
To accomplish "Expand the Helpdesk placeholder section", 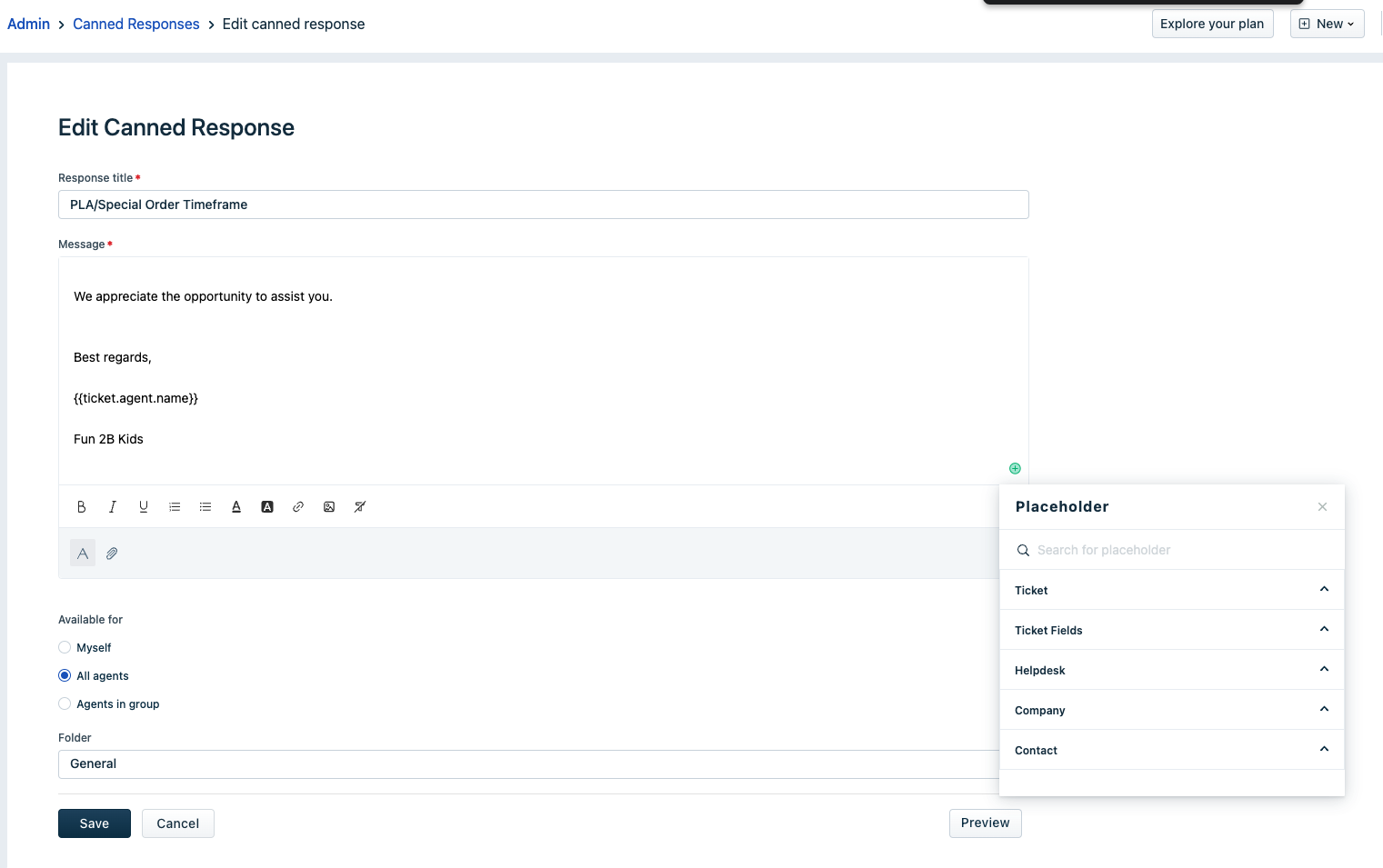I will pos(1171,670).
